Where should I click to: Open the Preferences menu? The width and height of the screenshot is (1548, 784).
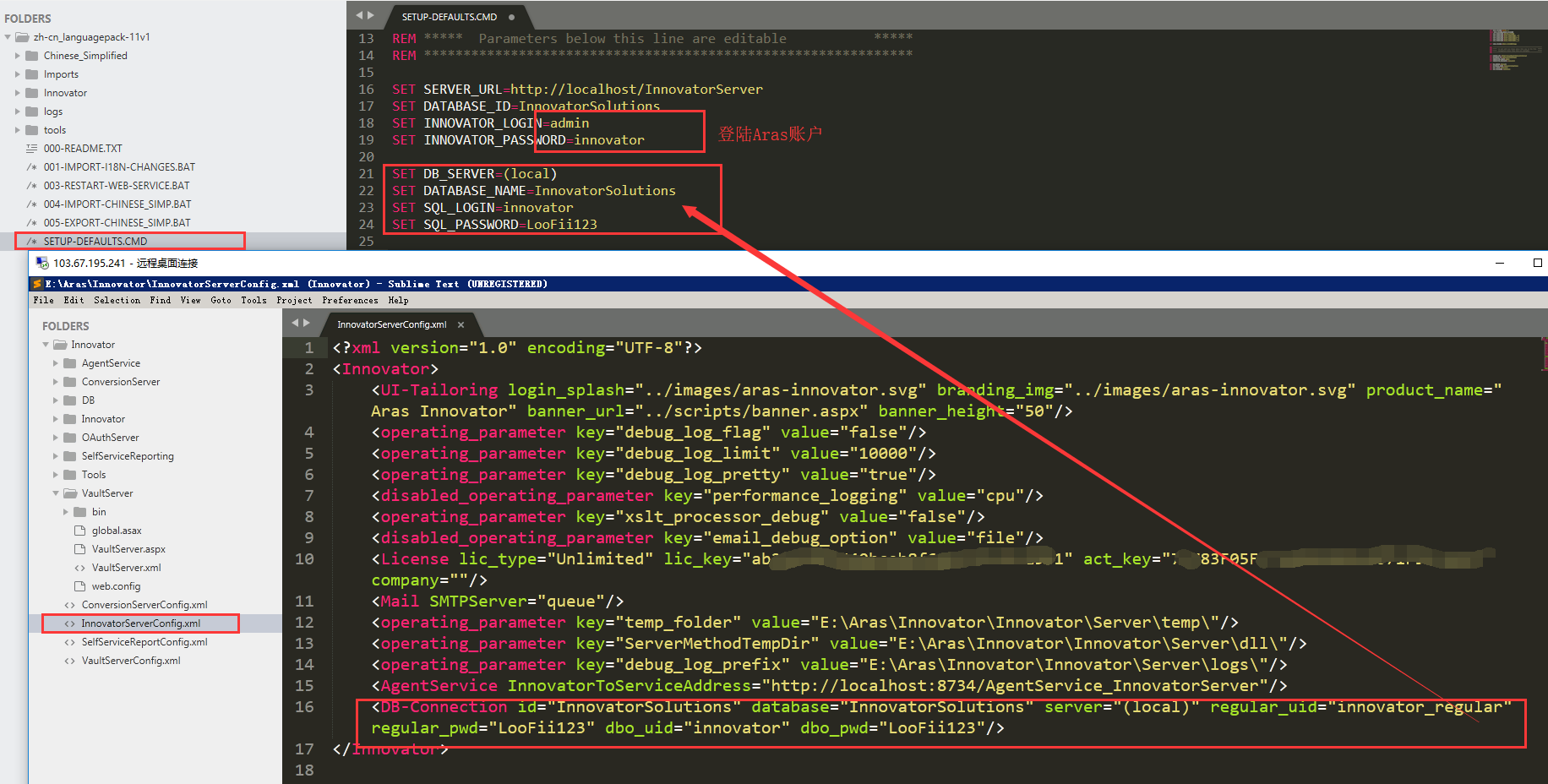click(x=350, y=300)
